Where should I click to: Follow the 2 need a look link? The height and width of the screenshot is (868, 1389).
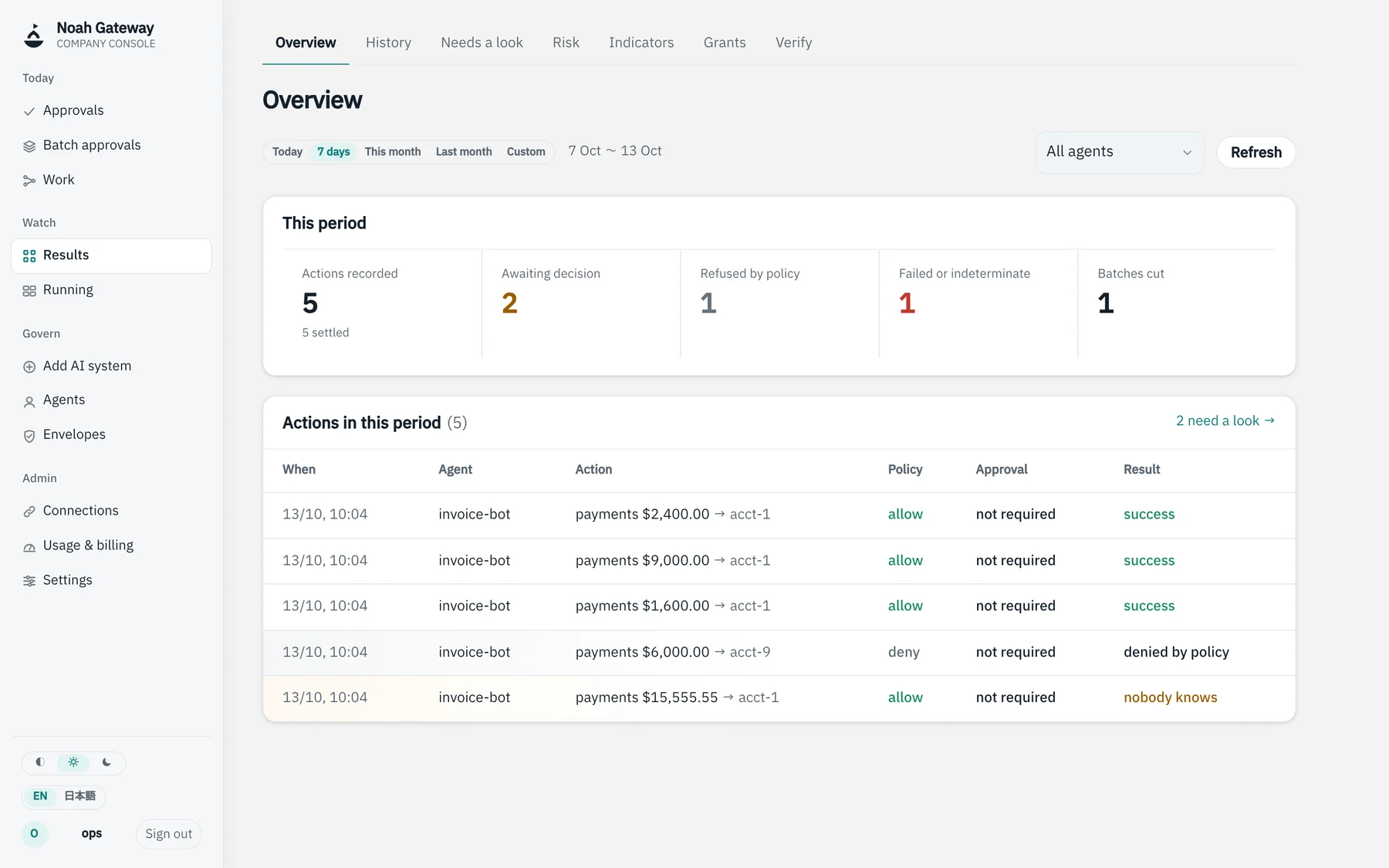1225,421
